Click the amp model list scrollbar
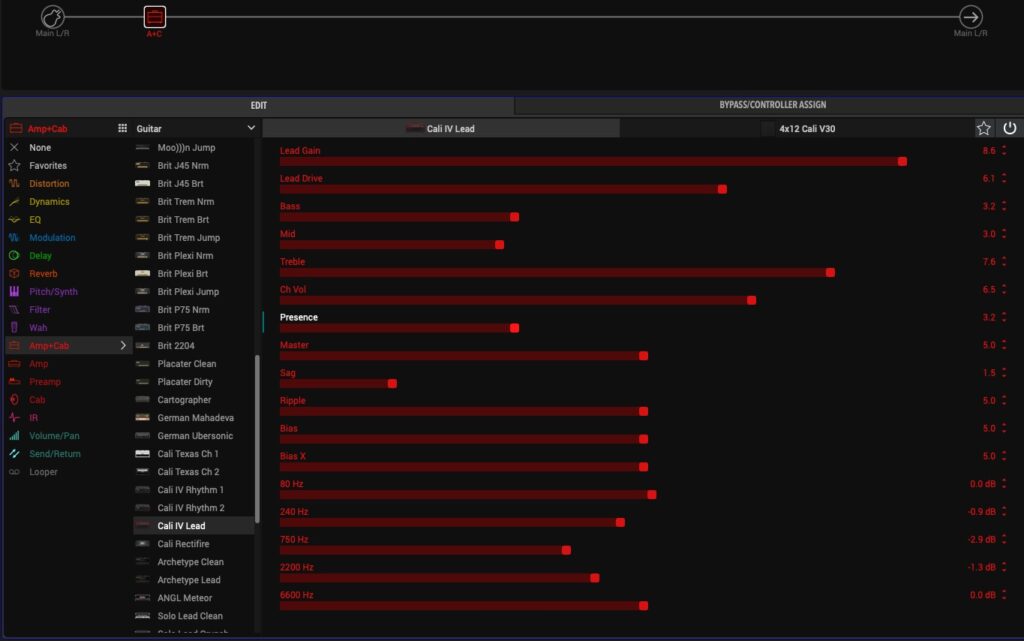Viewport: 1024px width, 641px height. click(x=258, y=438)
